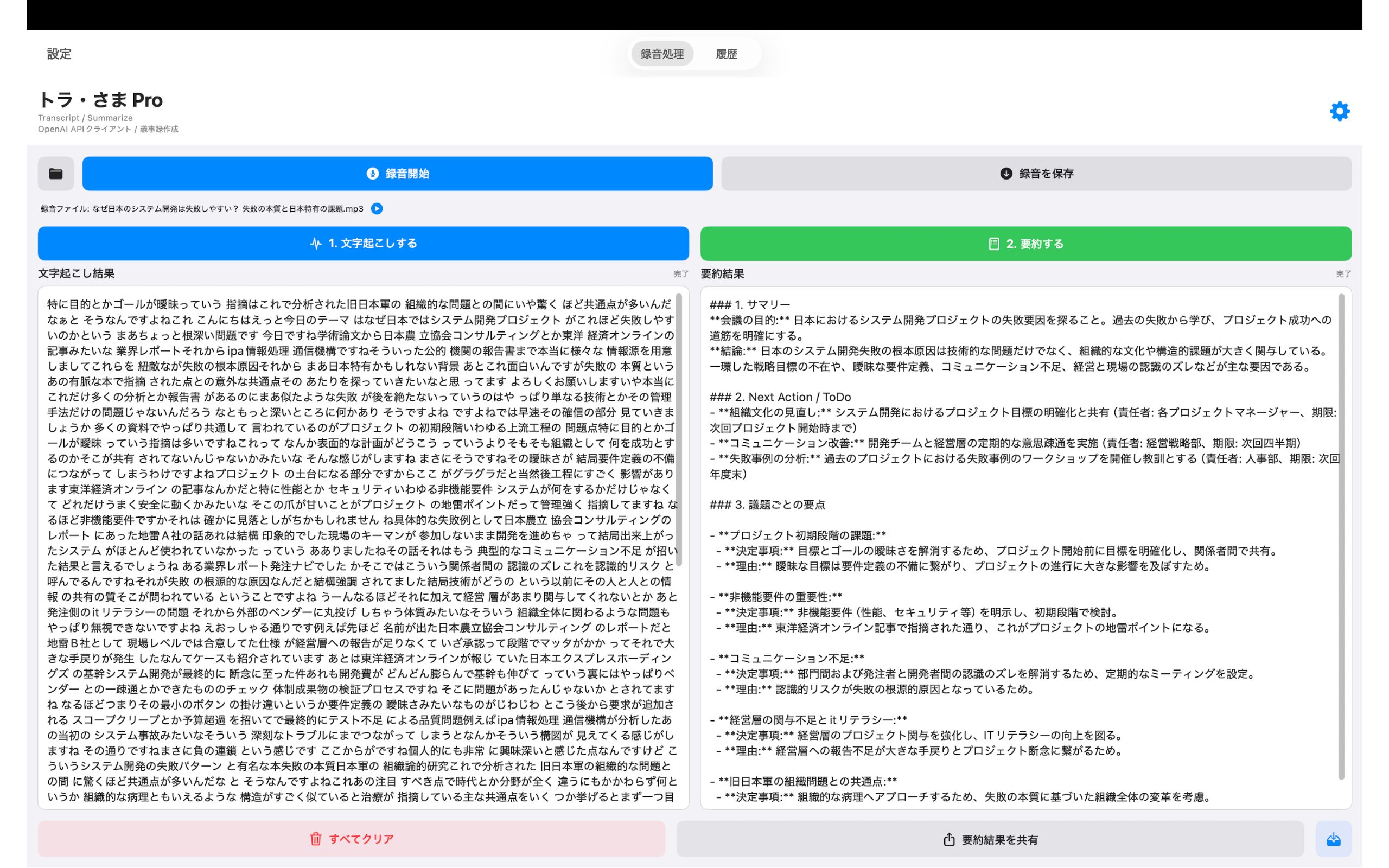This screenshot has height=868, width=1389.
Task: Select the 録音処理 tab
Action: click(x=662, y=54)
